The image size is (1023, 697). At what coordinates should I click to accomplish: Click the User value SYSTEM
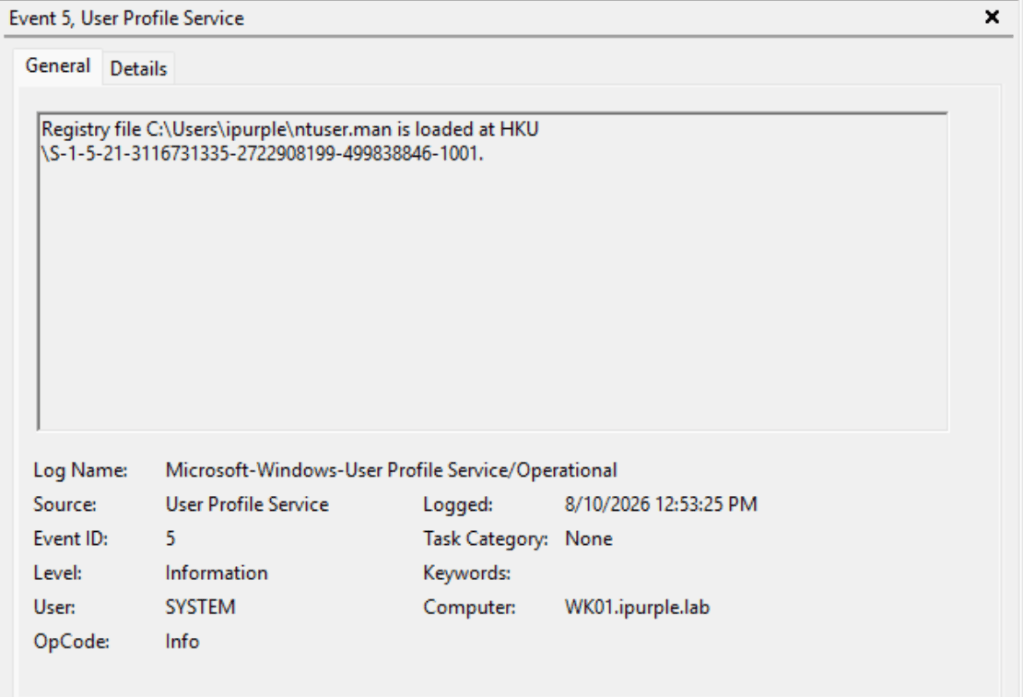[x=200, y=607]
